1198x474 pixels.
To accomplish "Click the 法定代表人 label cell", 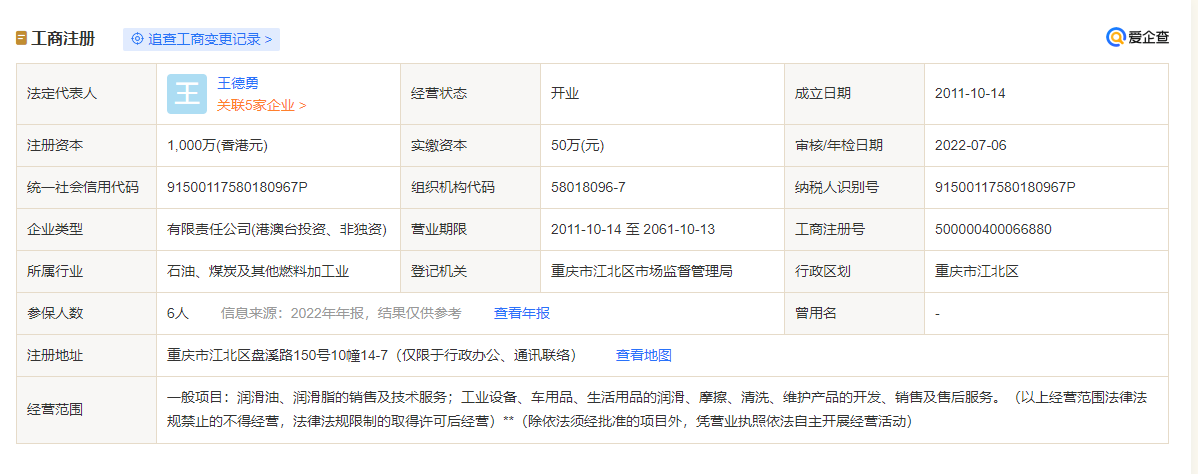I will (86, 94).
